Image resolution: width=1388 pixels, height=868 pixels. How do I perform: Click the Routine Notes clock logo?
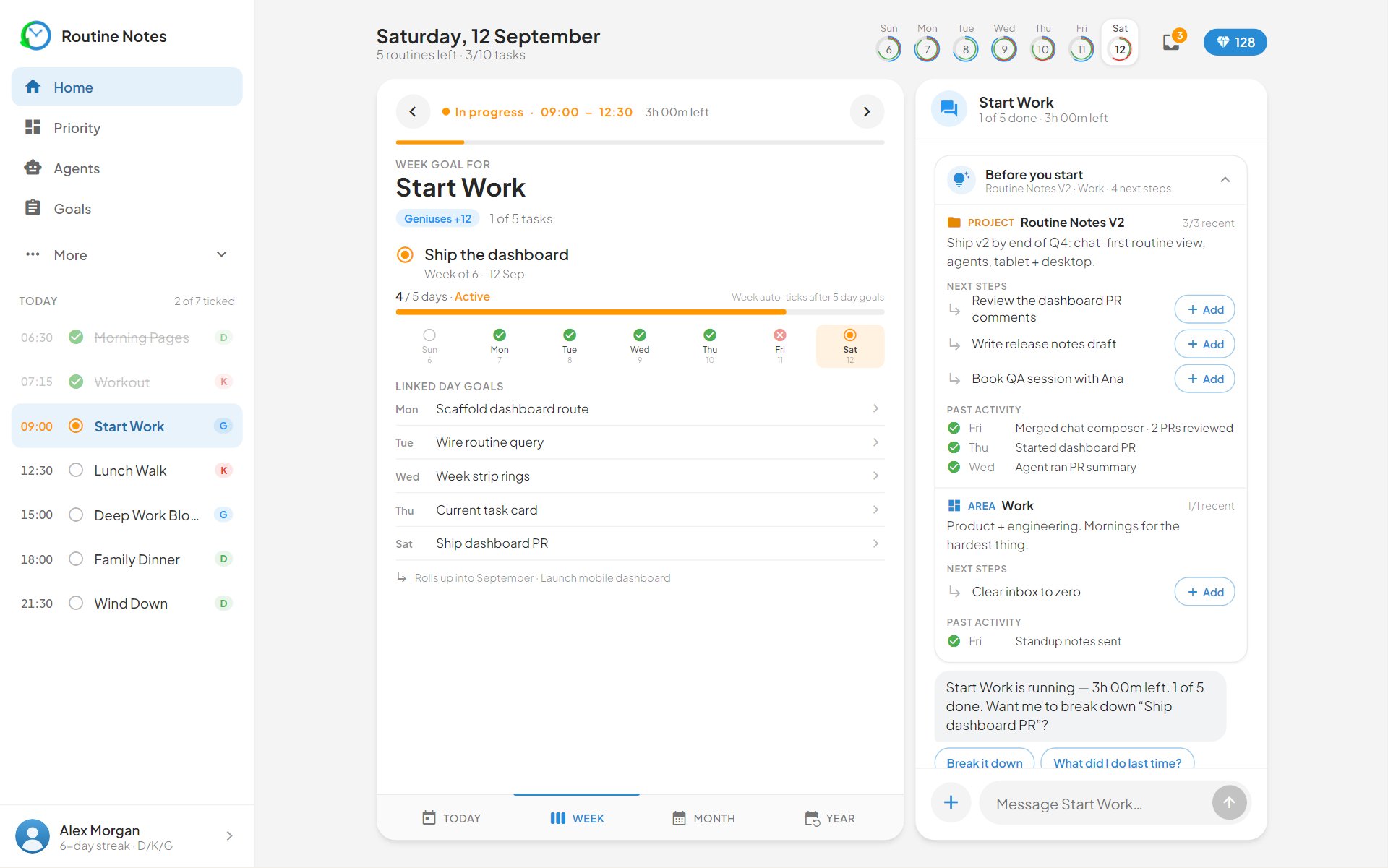35,35
